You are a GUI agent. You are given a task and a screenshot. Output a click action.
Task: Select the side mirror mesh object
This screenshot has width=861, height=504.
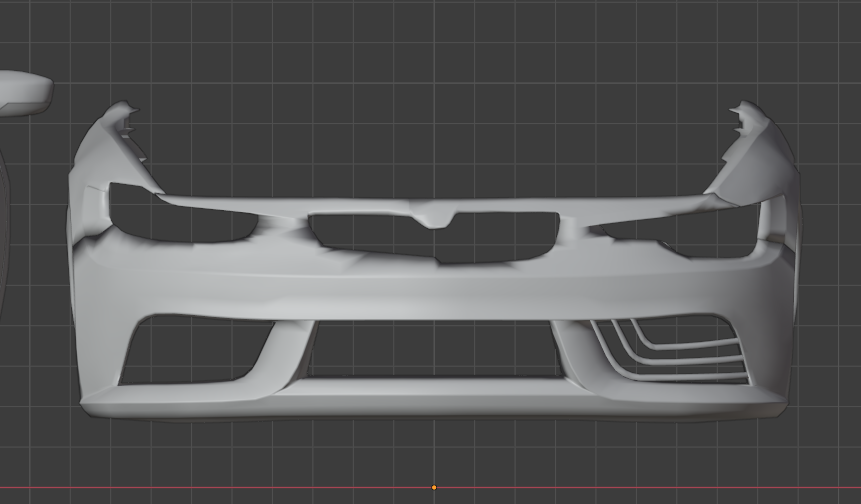click(x=26, y=93)
